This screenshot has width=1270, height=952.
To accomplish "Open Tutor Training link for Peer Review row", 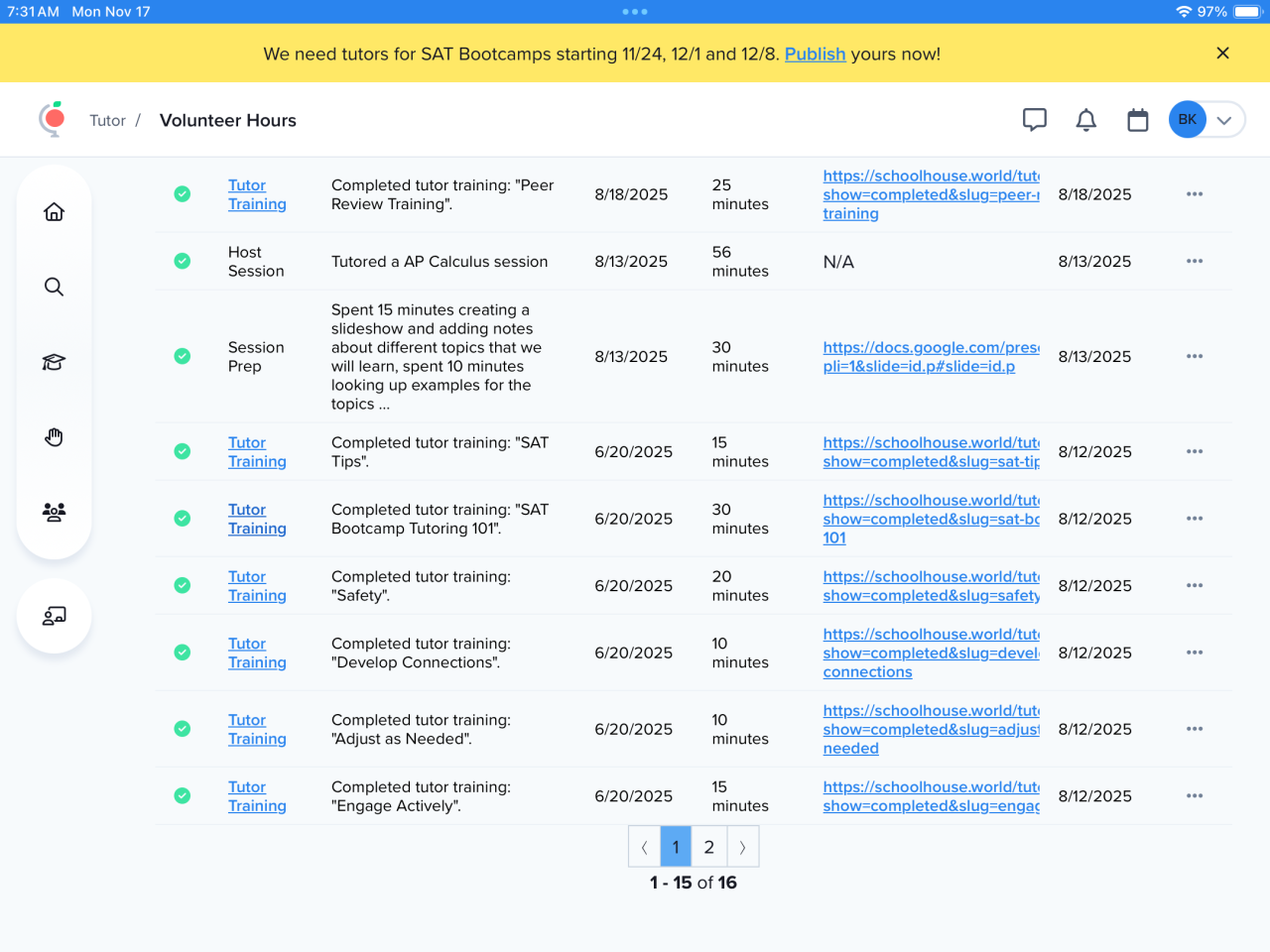I will tap(257, 194).
